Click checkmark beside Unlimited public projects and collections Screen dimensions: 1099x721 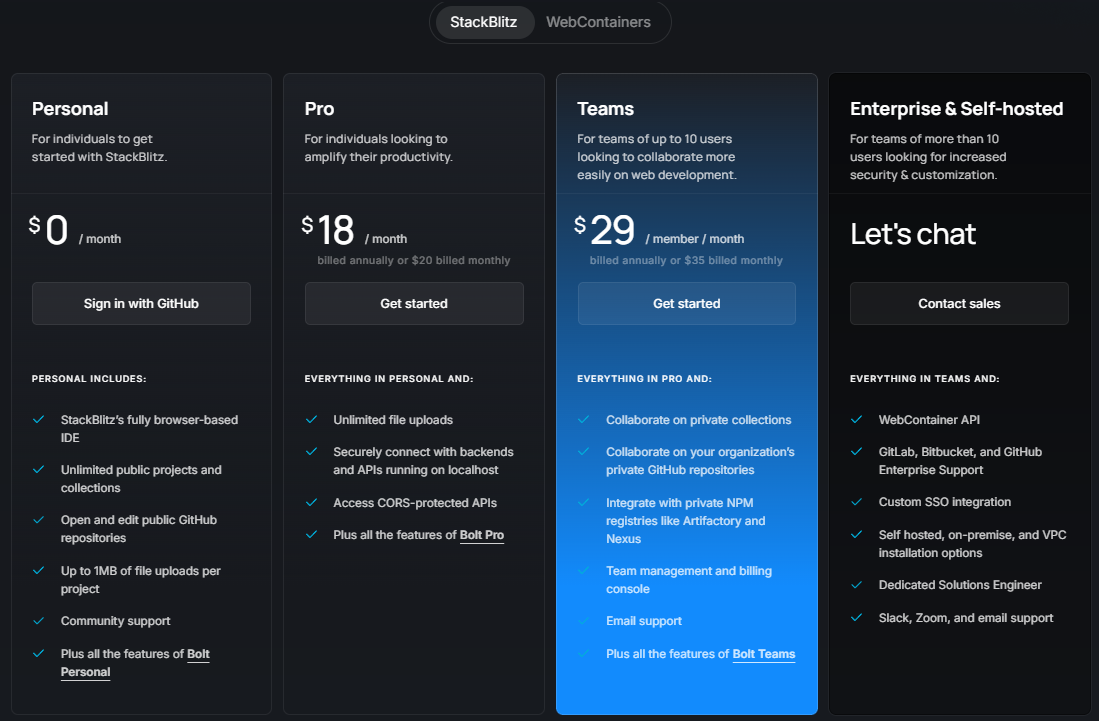point(39,469)
